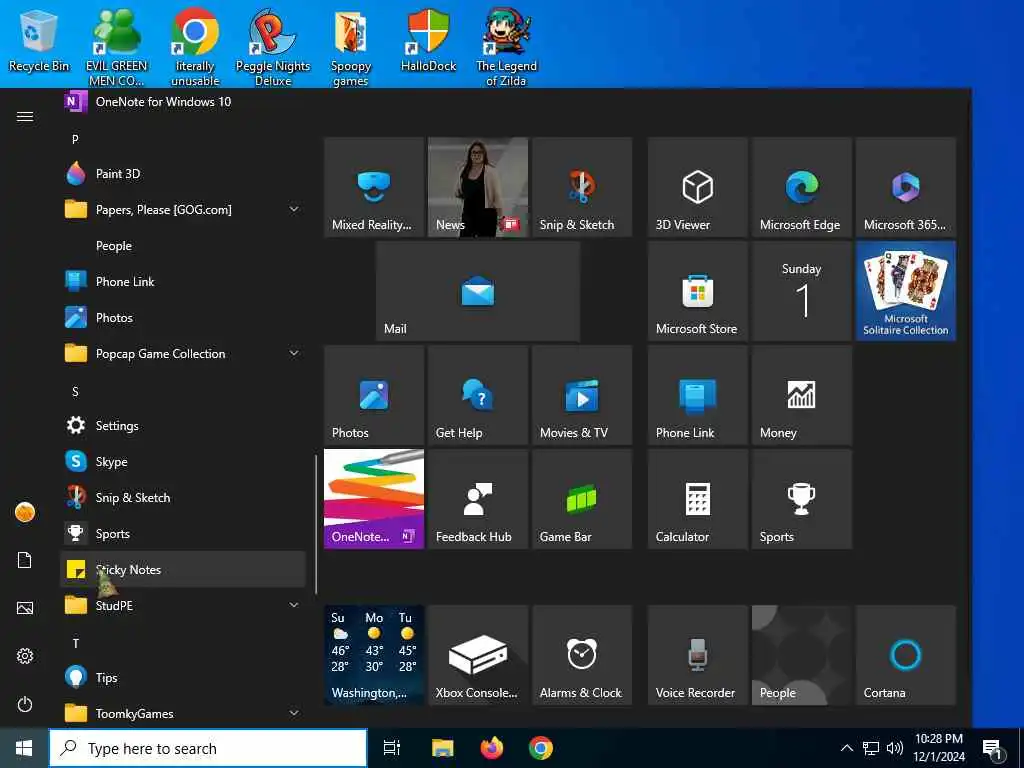The width and height of the screenshot is (1024, 768).
Task: Open Sports in the app list
Action: click(182, 534)
